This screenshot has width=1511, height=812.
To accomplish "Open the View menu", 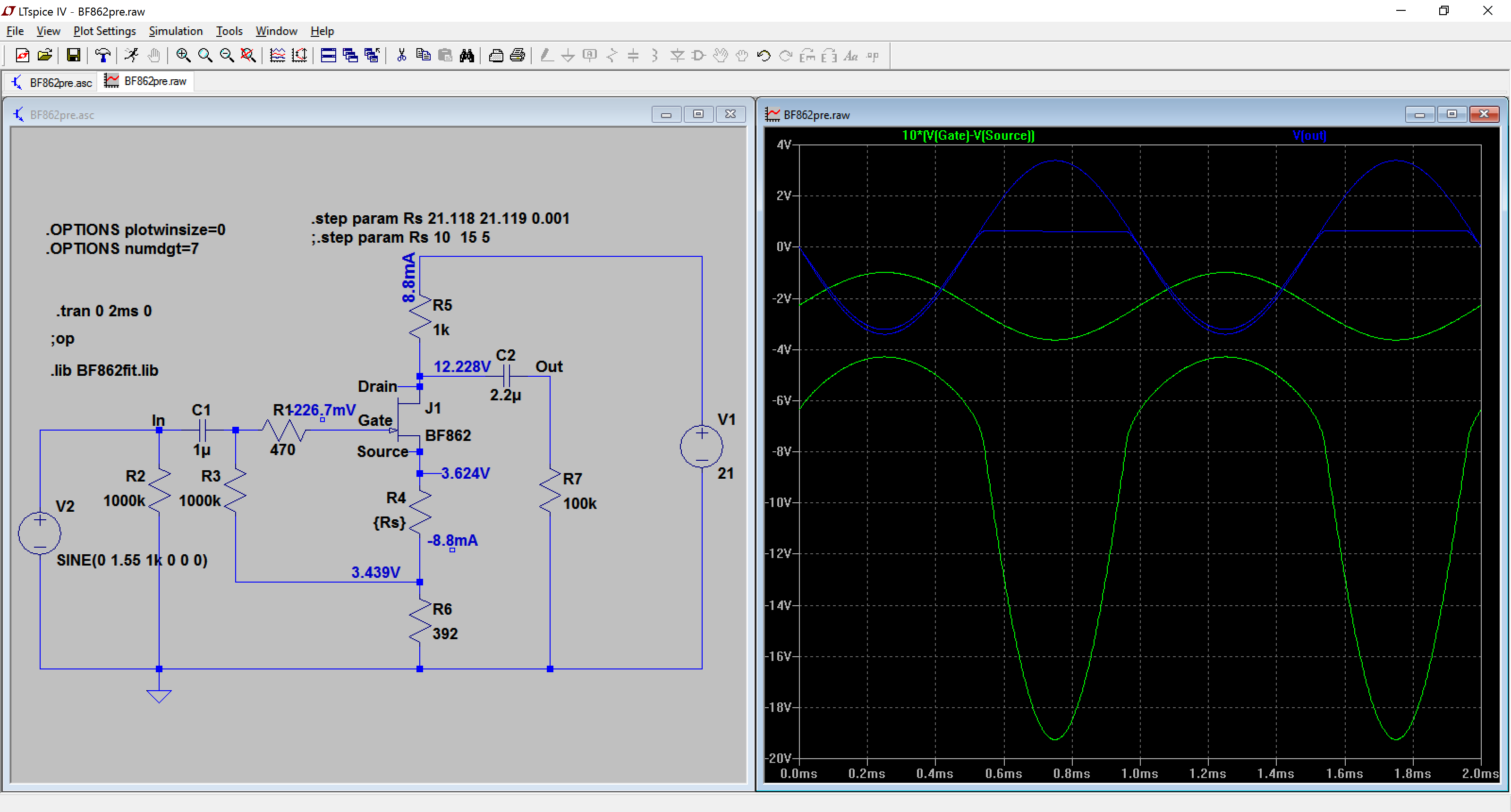I will coord(48,31).
